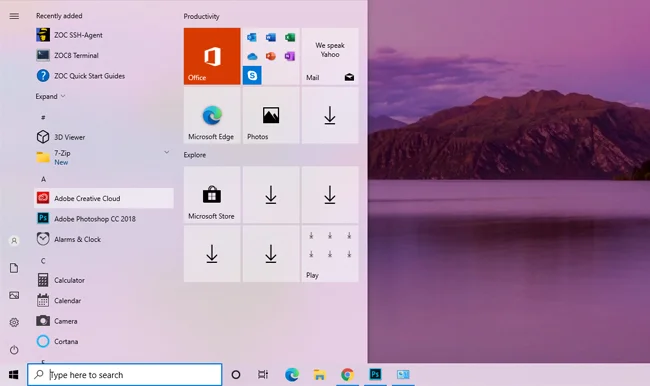Open Documents from Start sidebar
Screen dimensions: 650x386
(14, 268)
